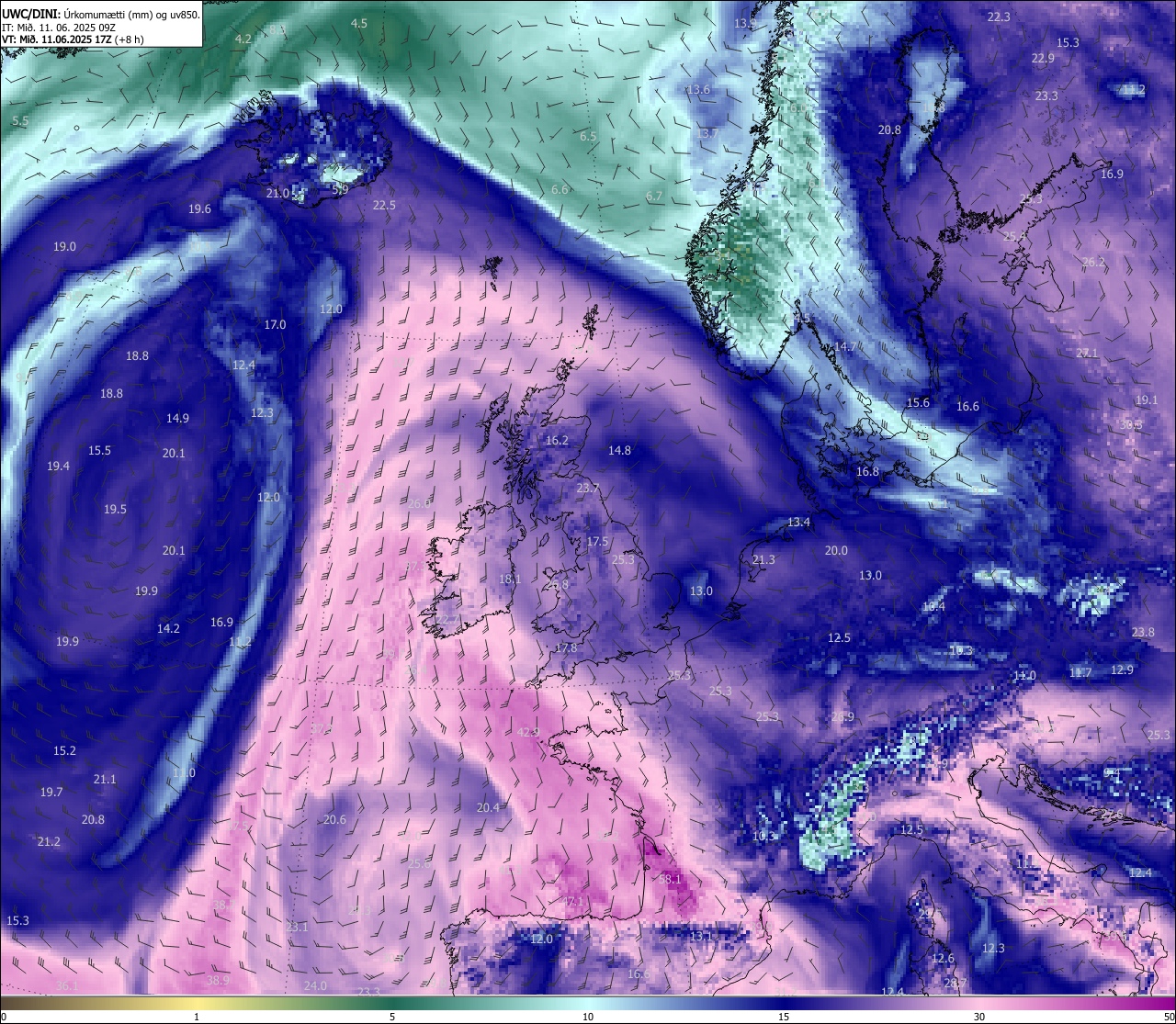Screen dimensions: 1176x1024
Task: Click the 42.9 value near Brittany
Action: pos(528,732)
